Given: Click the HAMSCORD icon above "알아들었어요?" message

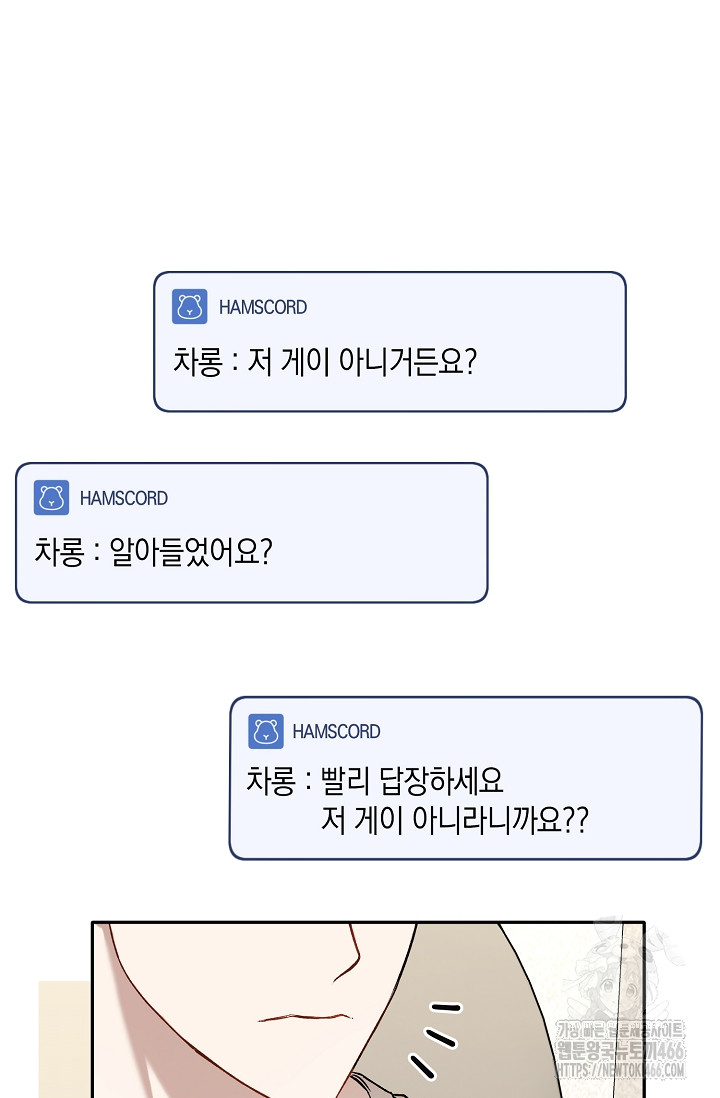Looking at the screenshot, I should click(x=51, y=498).
